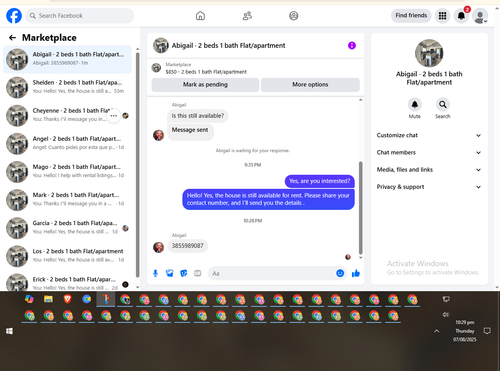Open the three-dots menu on Cheyenne chat
This screenshot has height=371, width=500.
point(114,116)
